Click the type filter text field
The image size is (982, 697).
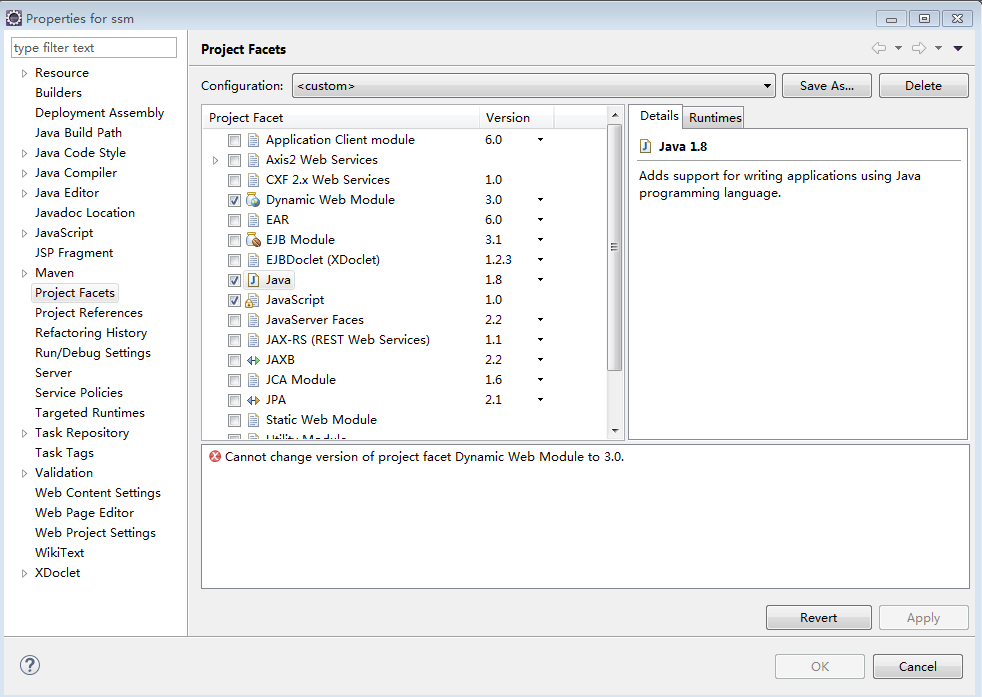pyautogui.click(x=93, y=48)
